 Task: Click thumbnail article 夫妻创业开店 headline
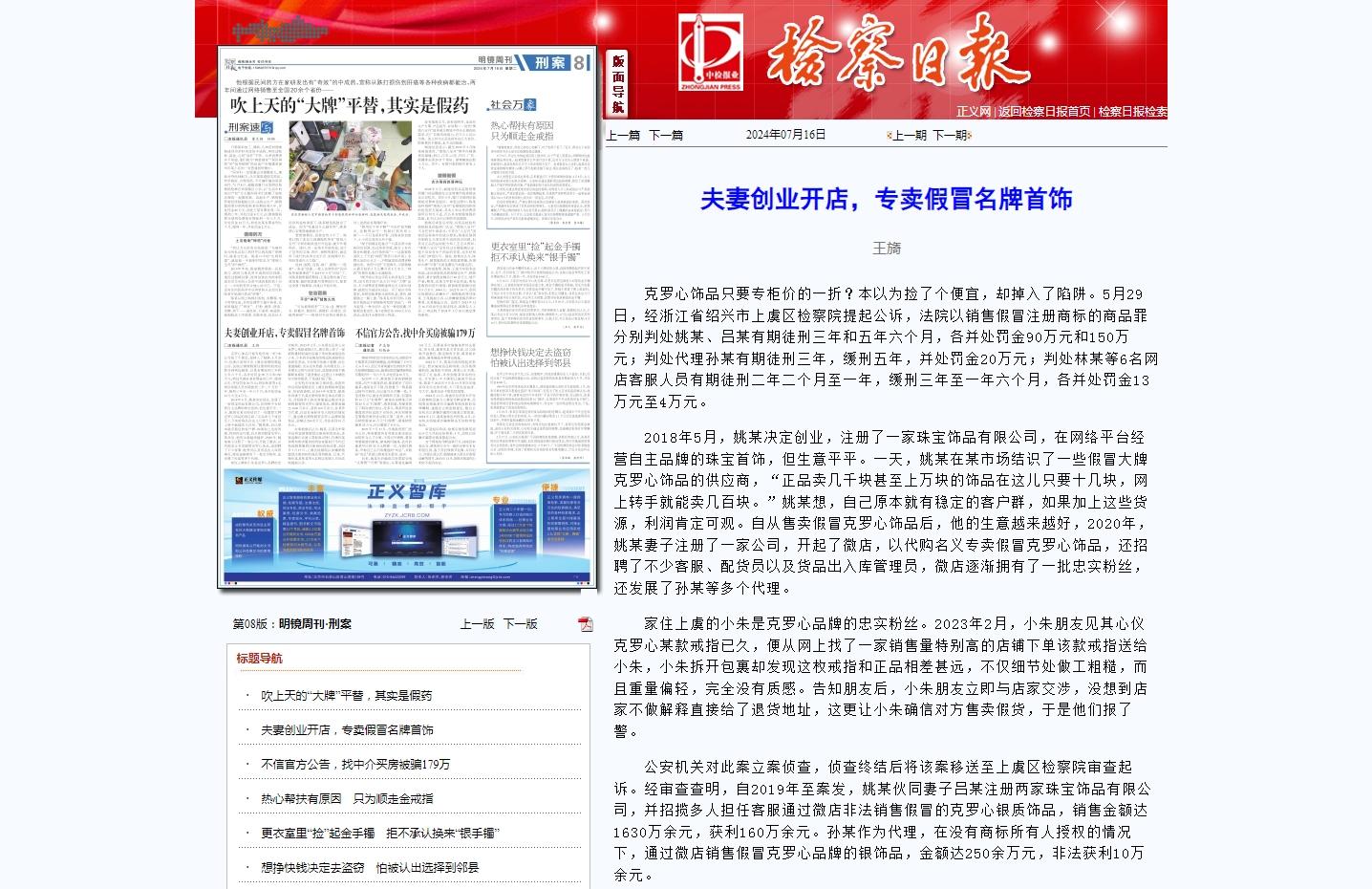click(x=285, y=333)
